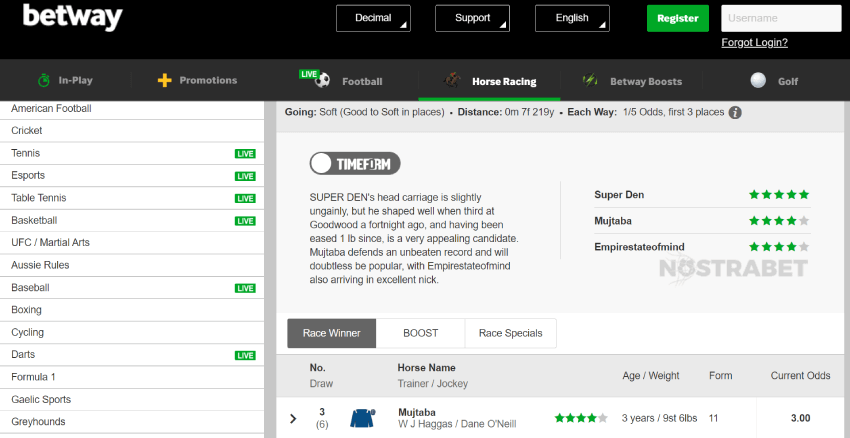850x438 pixels.
Task: Click Empirestateofmind's star rating
Action: pyautogui.click(x=779, y=247)
